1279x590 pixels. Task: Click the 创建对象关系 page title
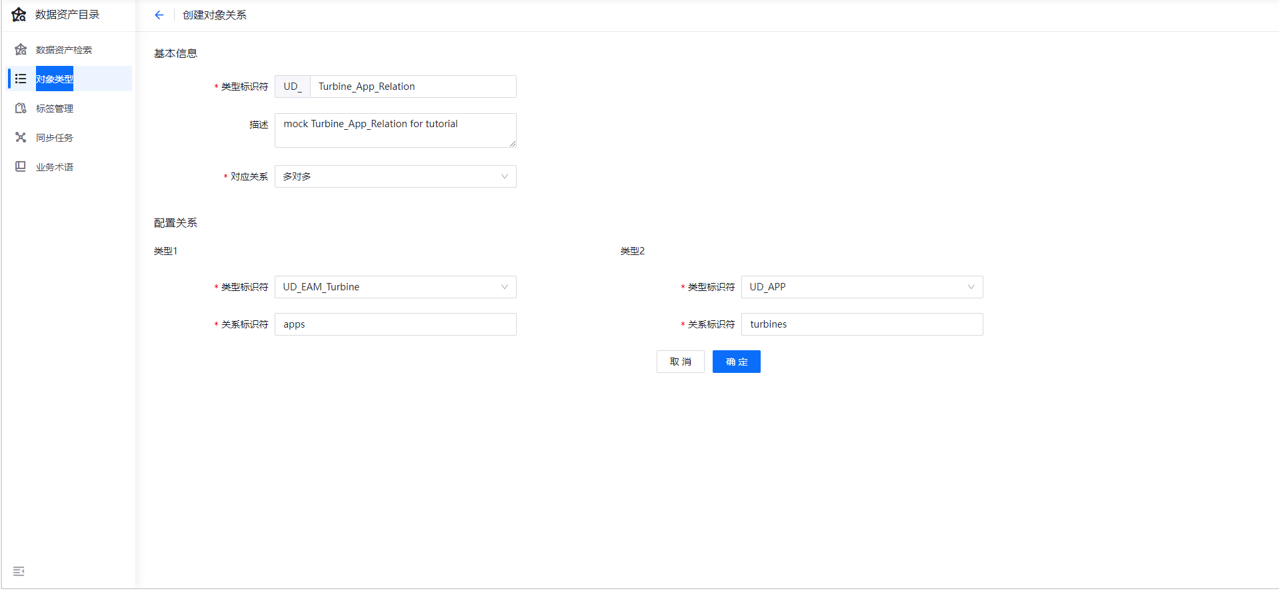click(x=214, y=15)
